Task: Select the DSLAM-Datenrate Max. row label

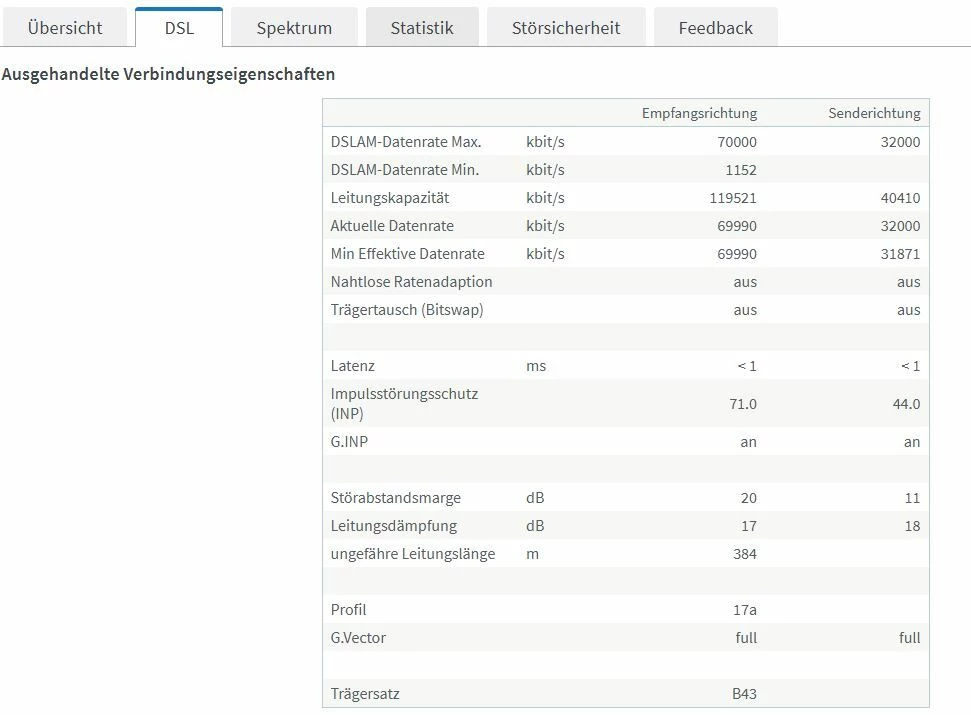Action: pyautogui.click(x=406, y=142)
